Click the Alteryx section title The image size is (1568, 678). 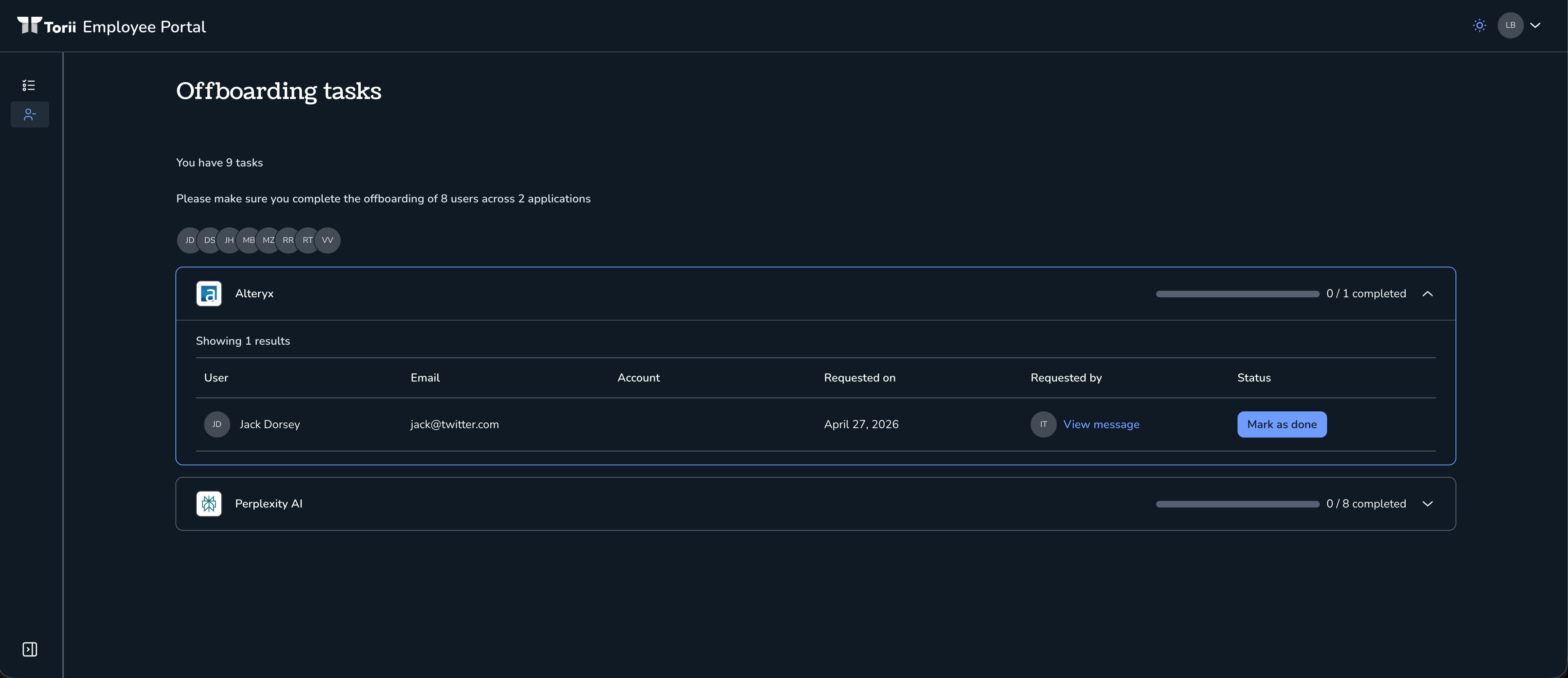(x=254, y=293)
